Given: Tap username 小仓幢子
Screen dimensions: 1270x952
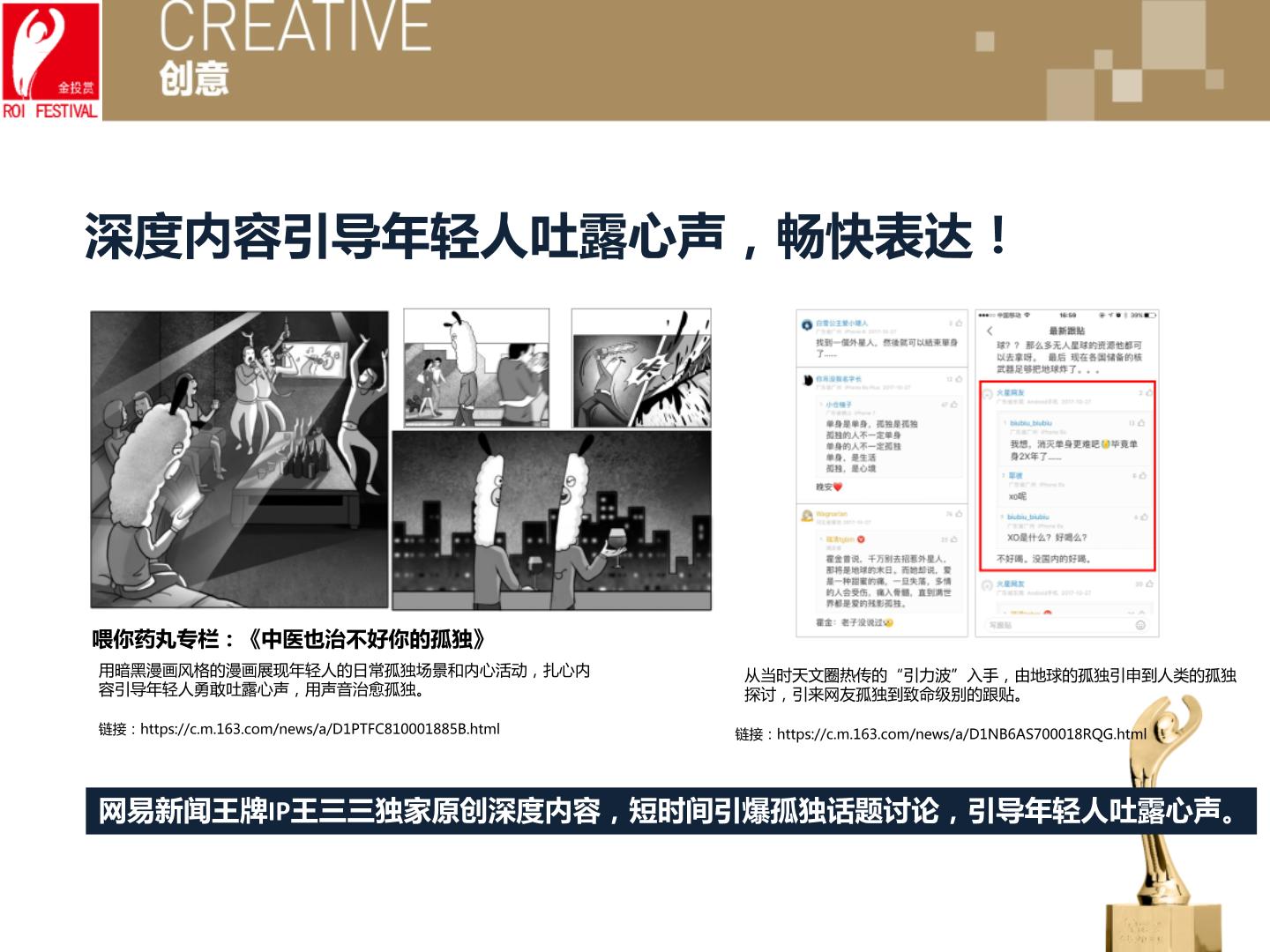Looking at the screenshot, I should 839,405.
